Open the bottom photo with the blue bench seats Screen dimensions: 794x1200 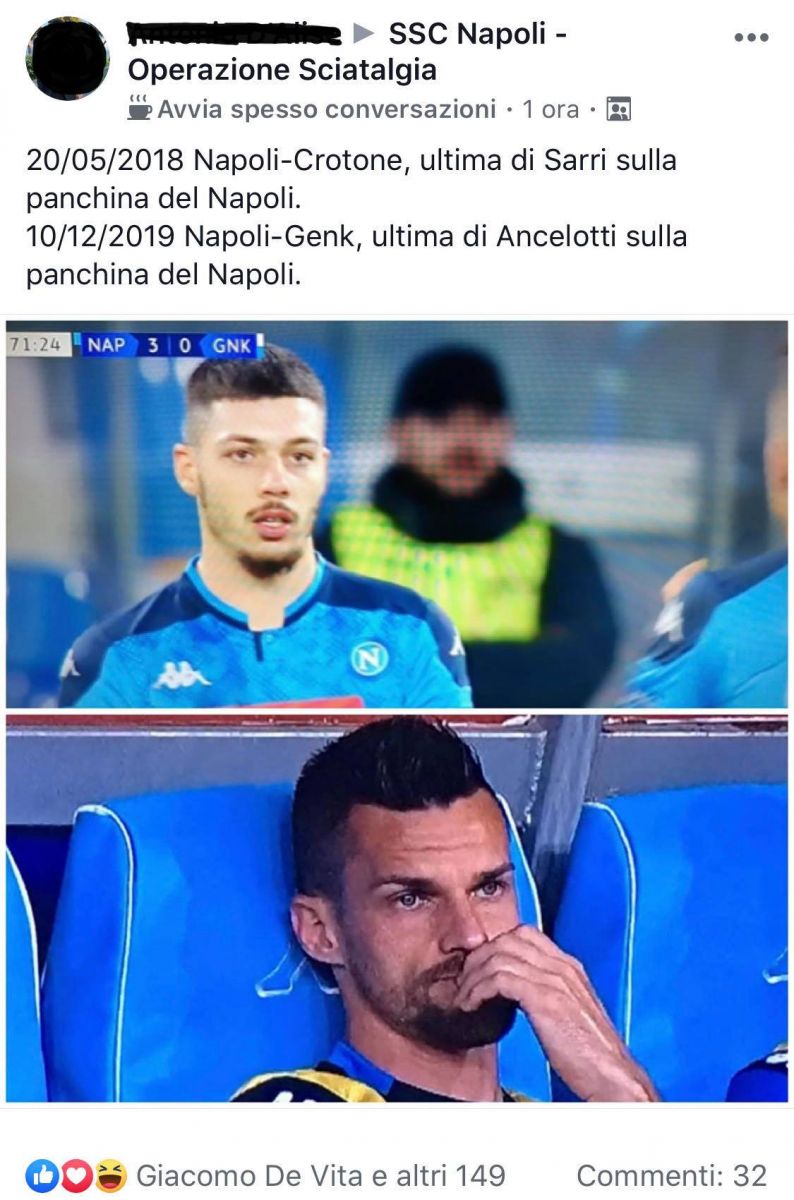click(x=397, y=908)
